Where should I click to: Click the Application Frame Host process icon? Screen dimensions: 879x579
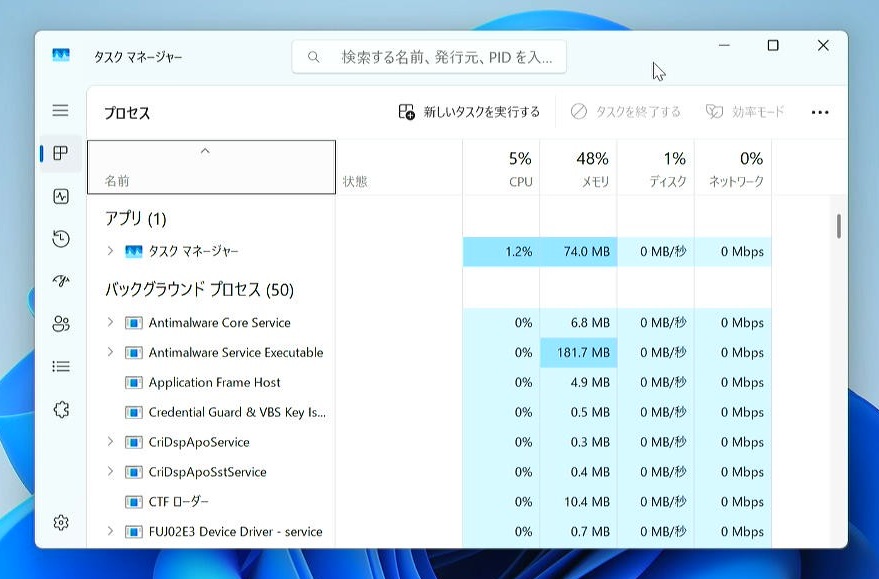coord(133,383)
